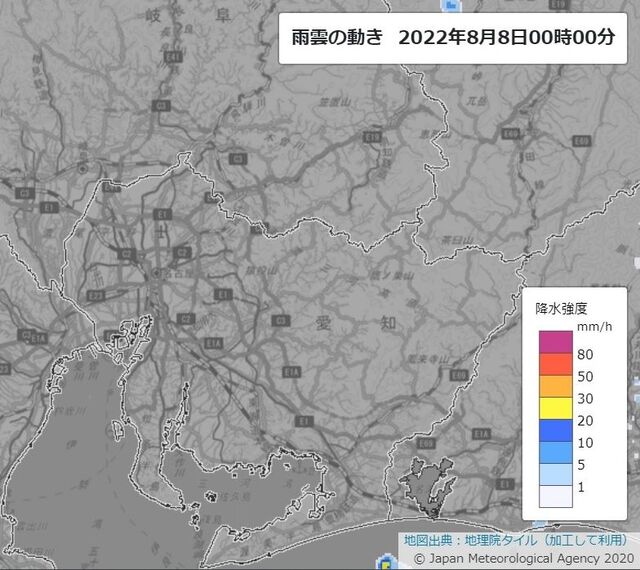This screenshot has width=640, height=570.
Task: Click the legend value 5
Action: tap(581, 465)
